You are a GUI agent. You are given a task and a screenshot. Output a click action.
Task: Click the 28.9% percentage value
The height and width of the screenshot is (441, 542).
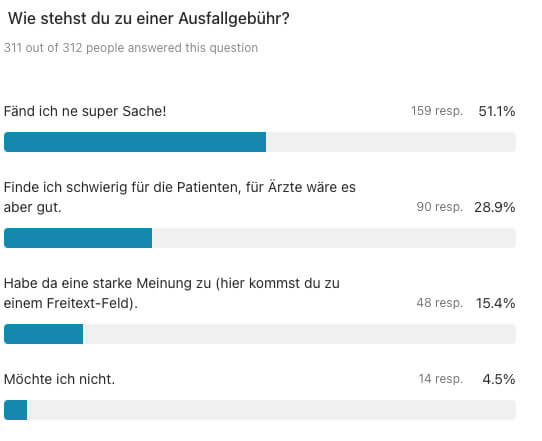495,207
